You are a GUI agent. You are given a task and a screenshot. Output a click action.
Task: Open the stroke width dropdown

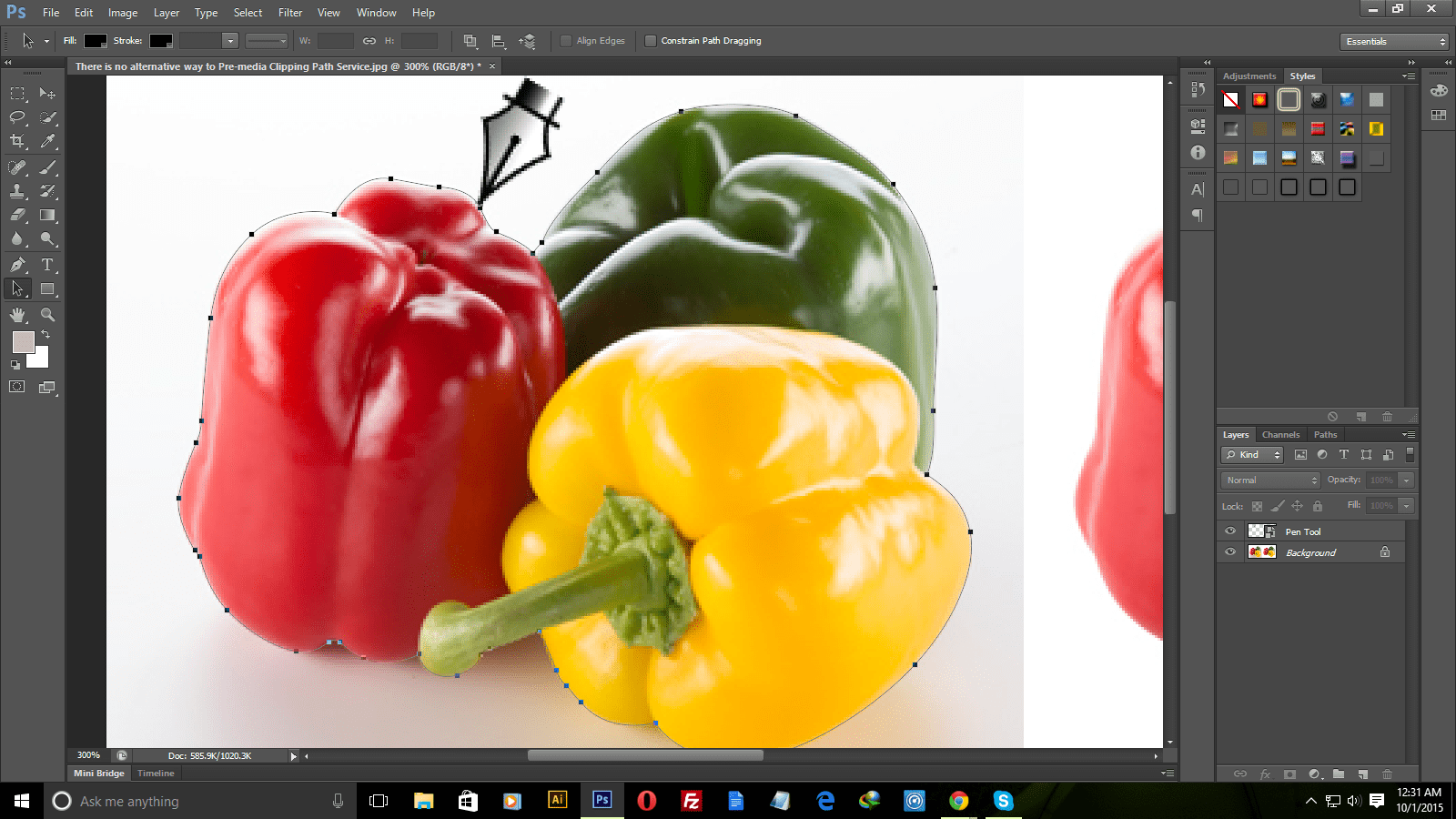230,41
